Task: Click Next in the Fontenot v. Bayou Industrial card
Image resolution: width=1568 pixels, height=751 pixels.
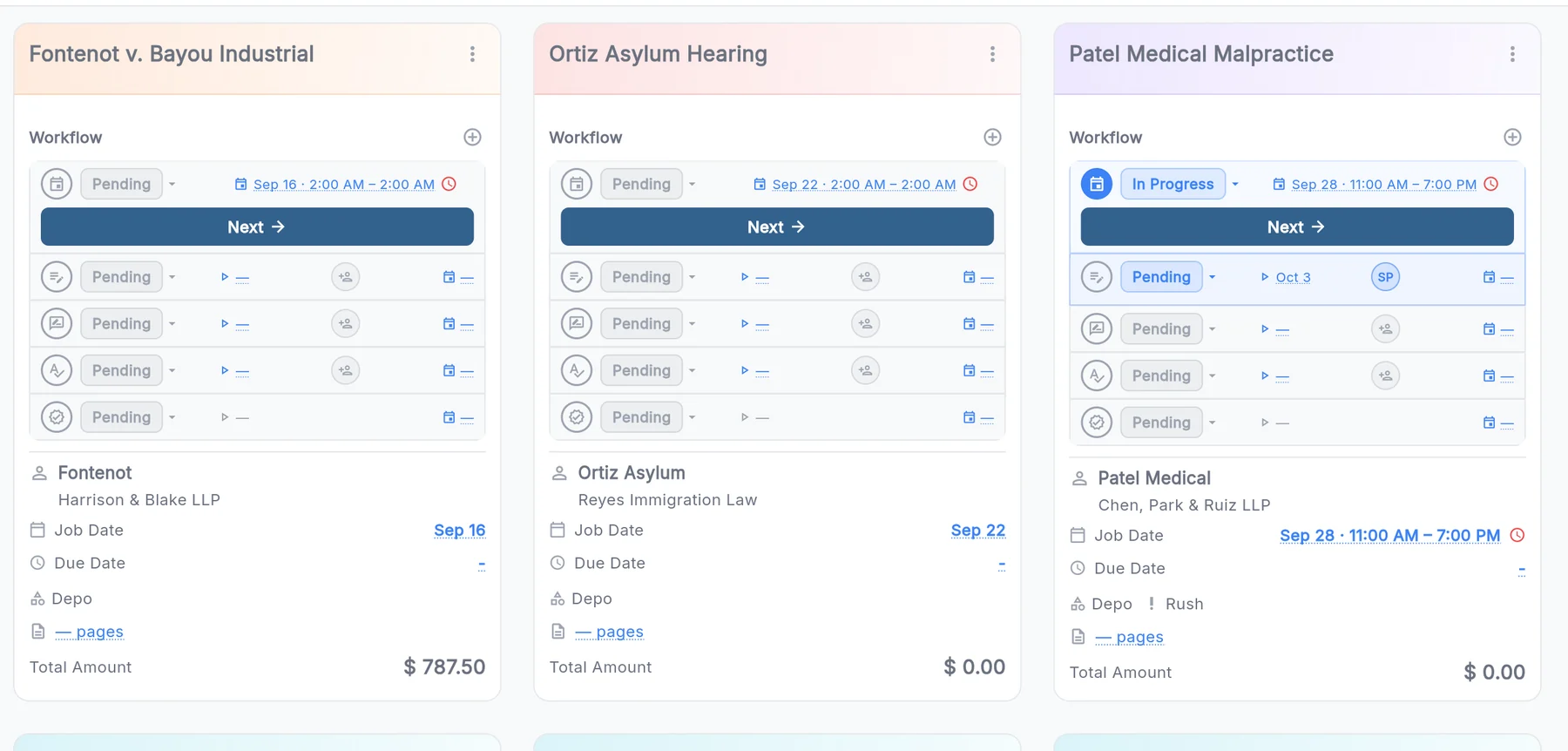Action: tap(257, 227)
